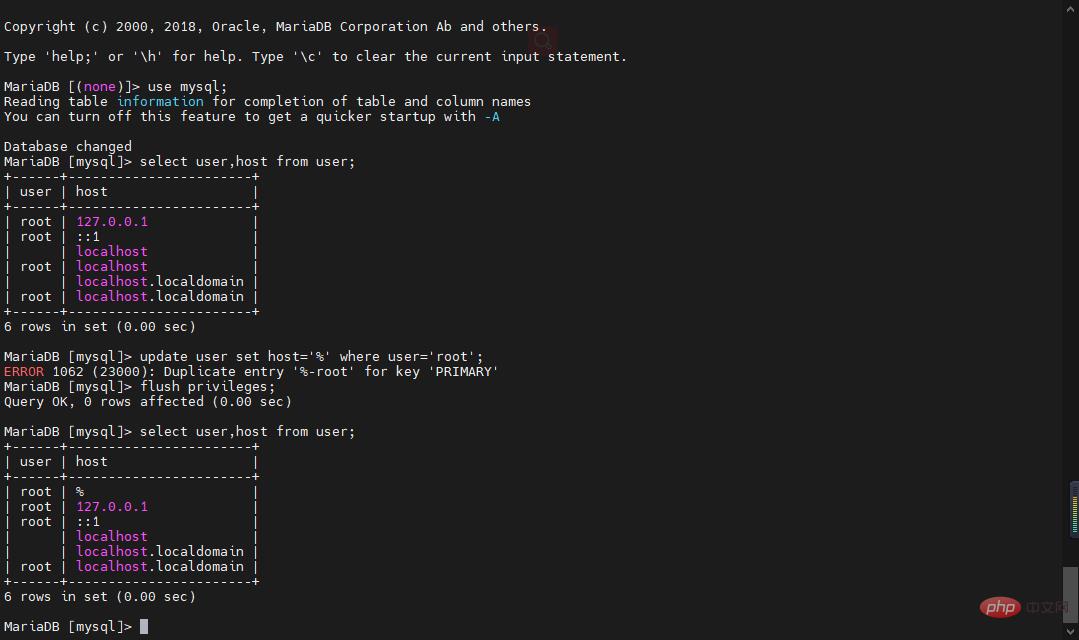Click the red 'ERROR' keyword
1079x640 pixels.
point(24,372)
